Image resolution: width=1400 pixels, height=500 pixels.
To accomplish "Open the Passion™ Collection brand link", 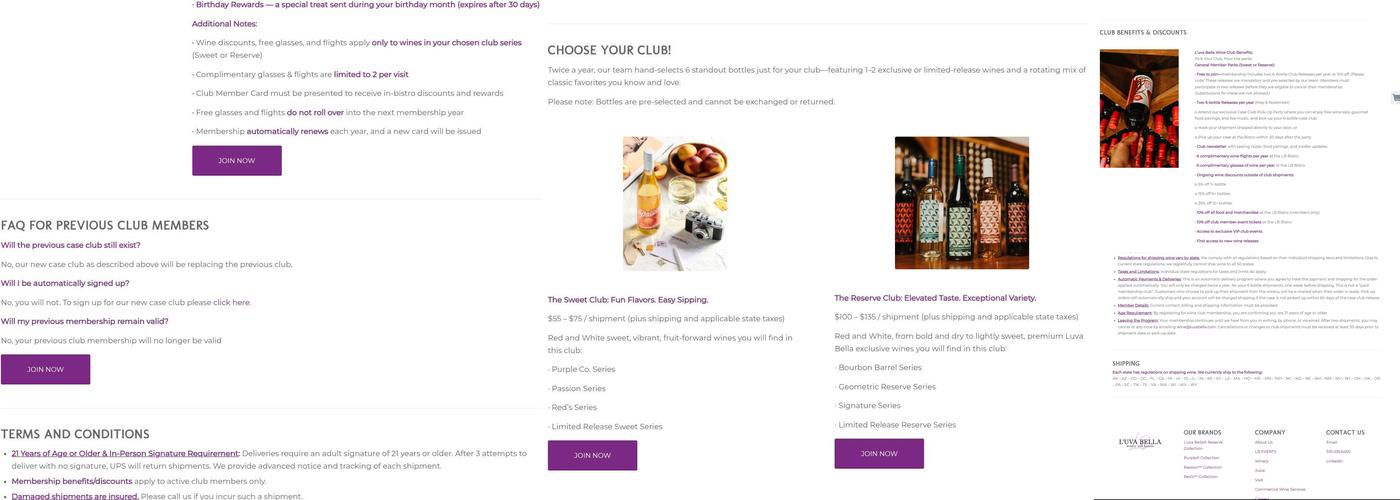I will [1202, 467].
